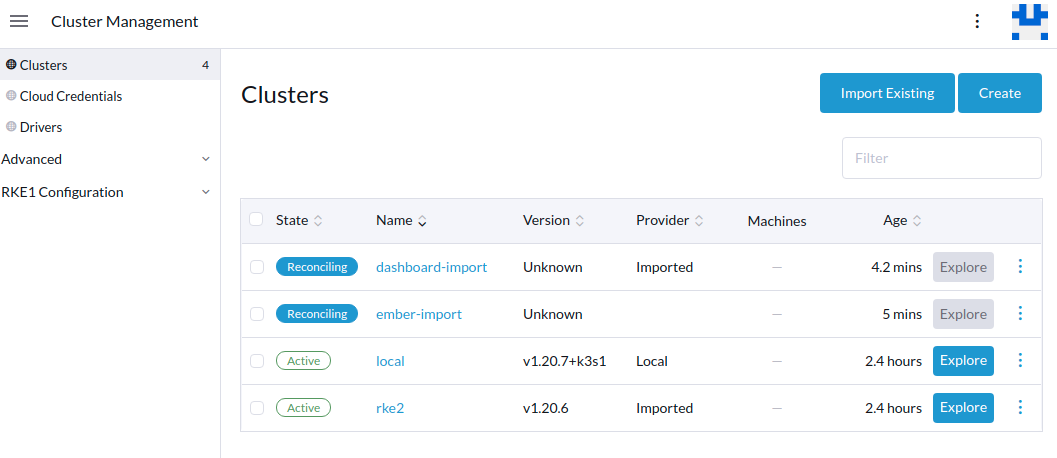Screen dimensions: 1057x458
Task: Select the ember-import row checkbox
Action: coord(257,314)
